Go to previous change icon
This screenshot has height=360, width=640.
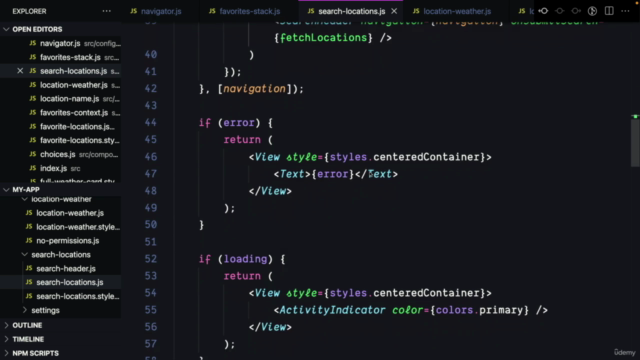pyautogui.click(x=543, y=11)
